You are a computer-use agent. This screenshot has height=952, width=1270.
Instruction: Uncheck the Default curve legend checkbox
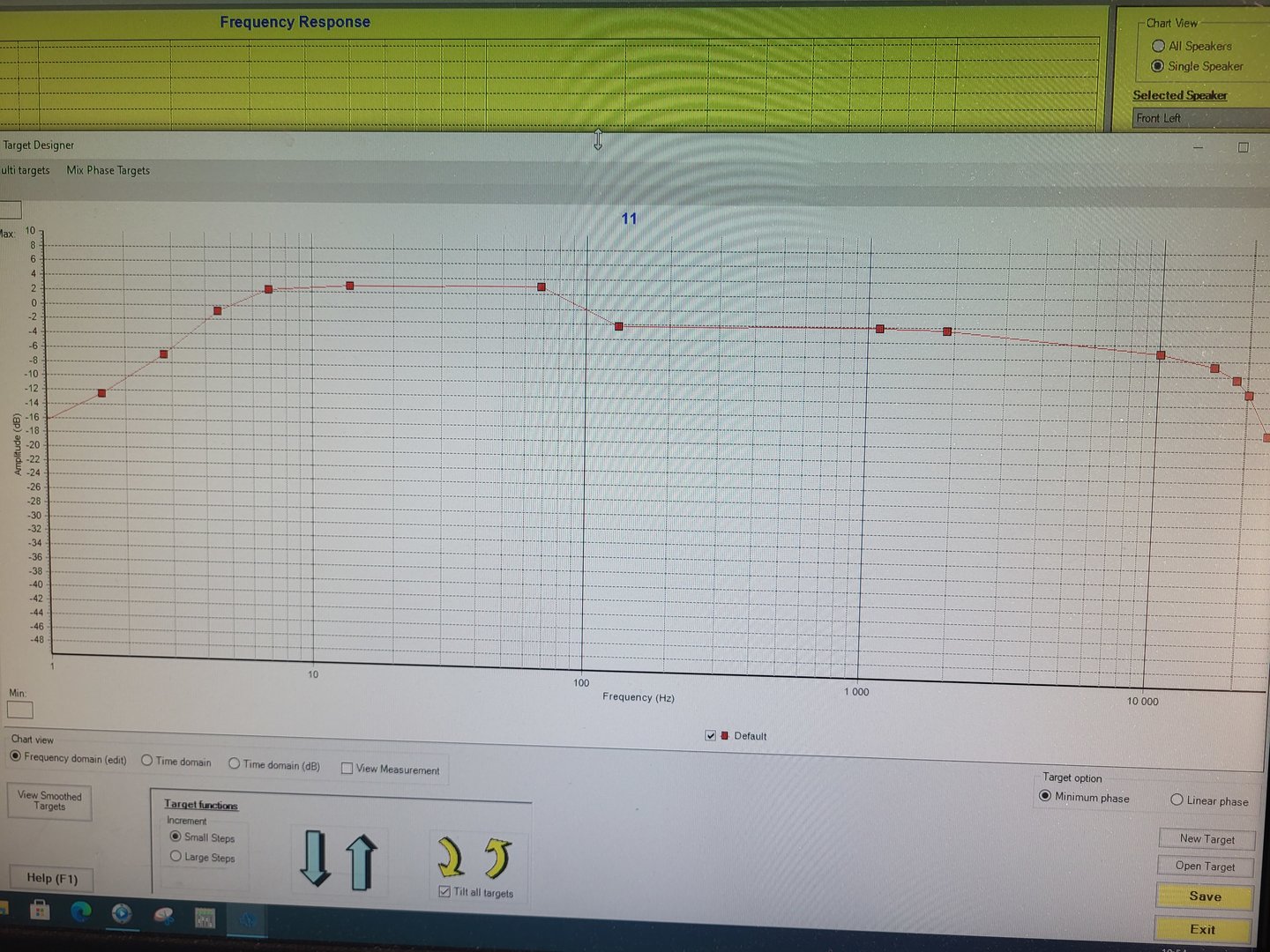[710, 735]
